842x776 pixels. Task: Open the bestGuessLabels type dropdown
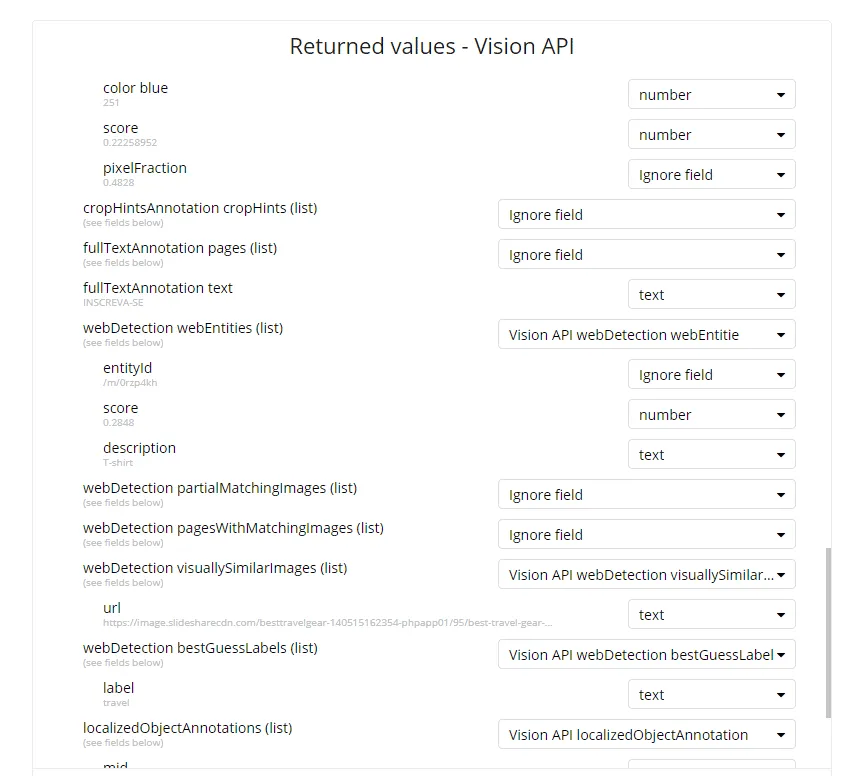coord(646,655)
